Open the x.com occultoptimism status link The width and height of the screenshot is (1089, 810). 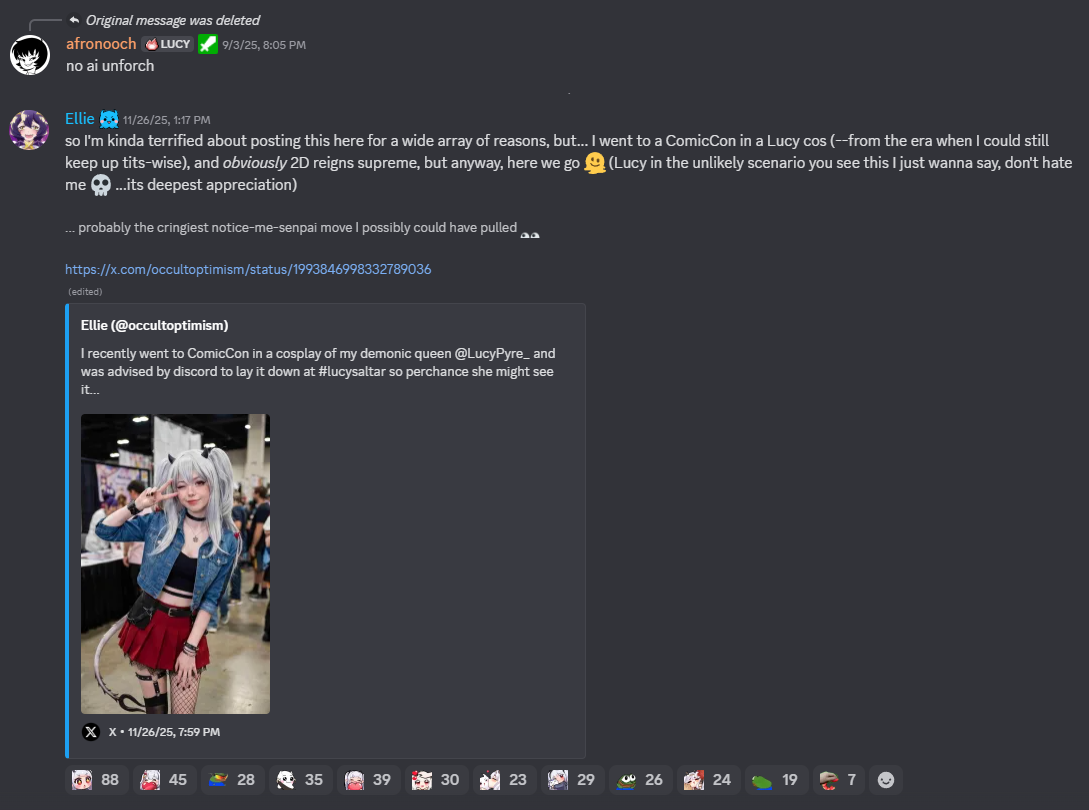coord(248,269)
